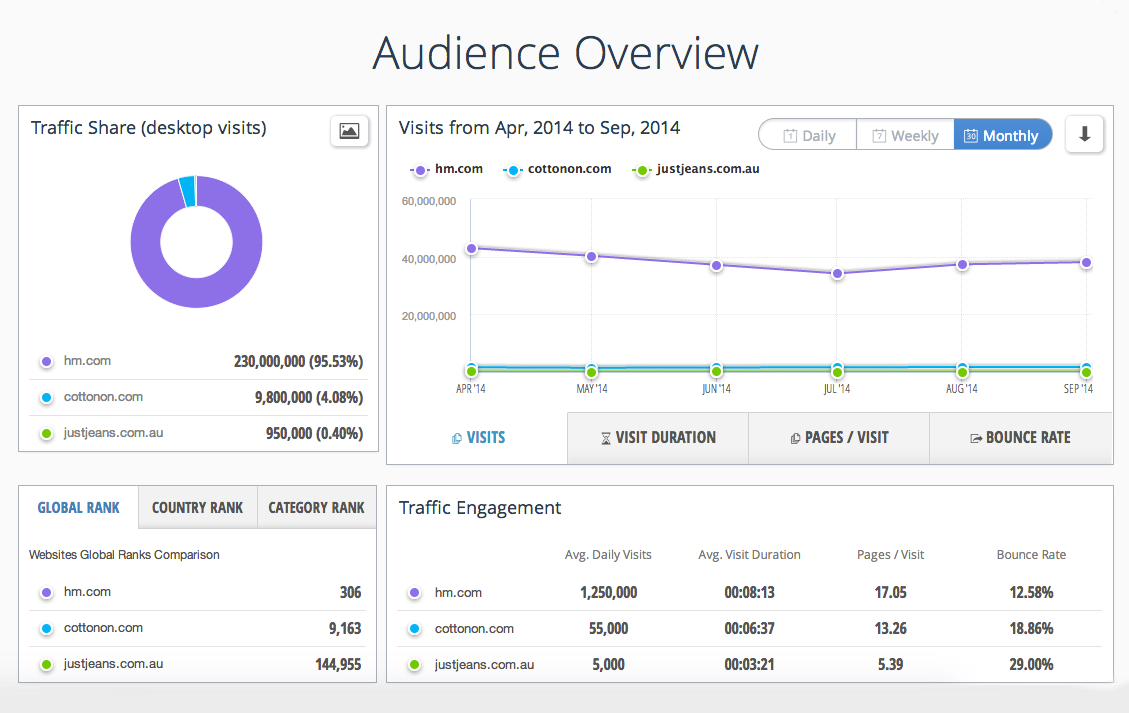The height and width of the screenshot is (713, 1129).
Task: Click the Avg. Daily Visits column header
Action: click(x=608, y=555)
